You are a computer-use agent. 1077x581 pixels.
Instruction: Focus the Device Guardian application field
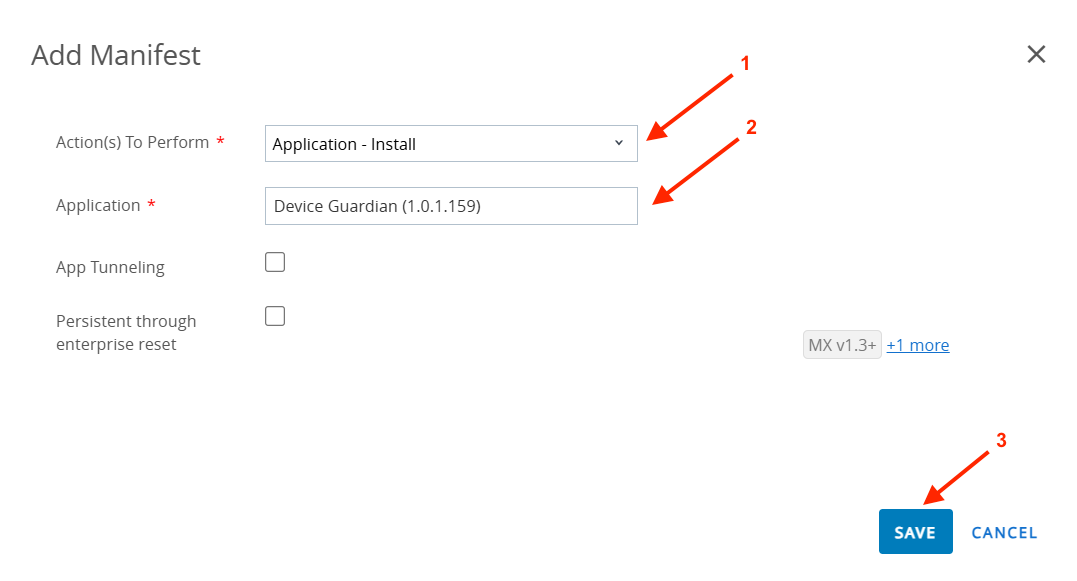tap(450, 206)
